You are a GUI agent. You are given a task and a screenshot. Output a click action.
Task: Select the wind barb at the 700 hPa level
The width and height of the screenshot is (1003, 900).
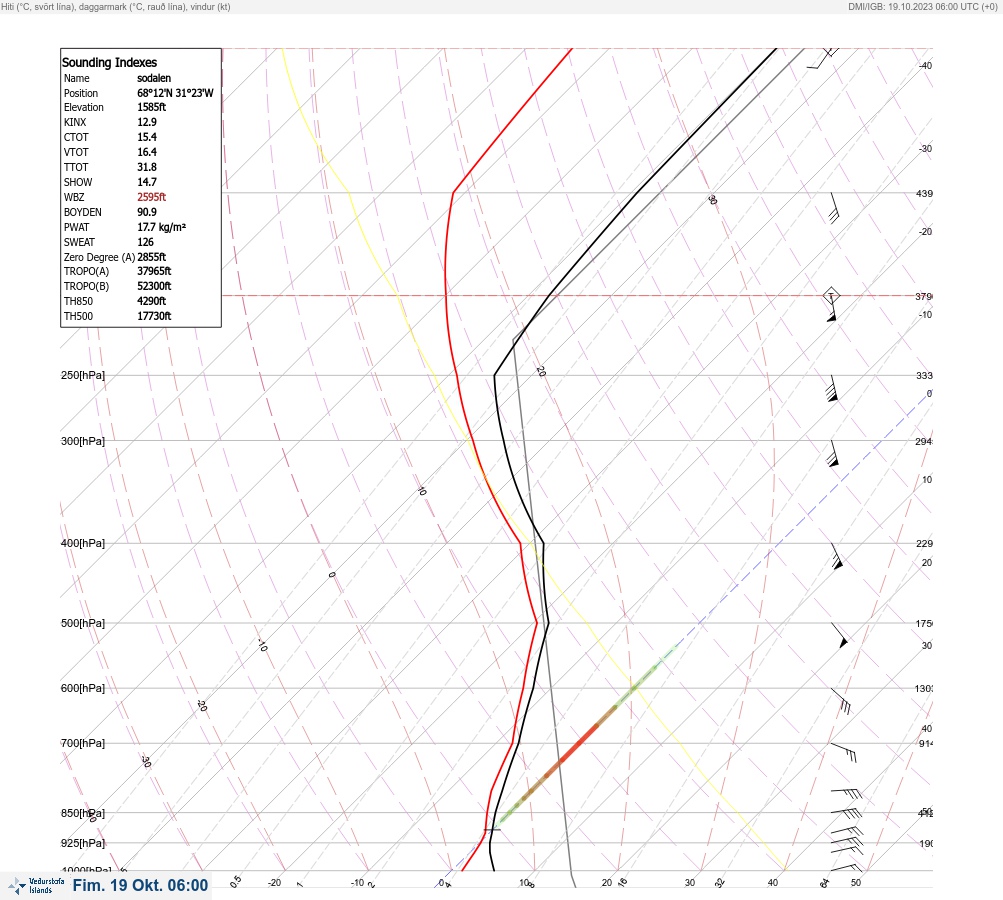(x=844, y=752)
